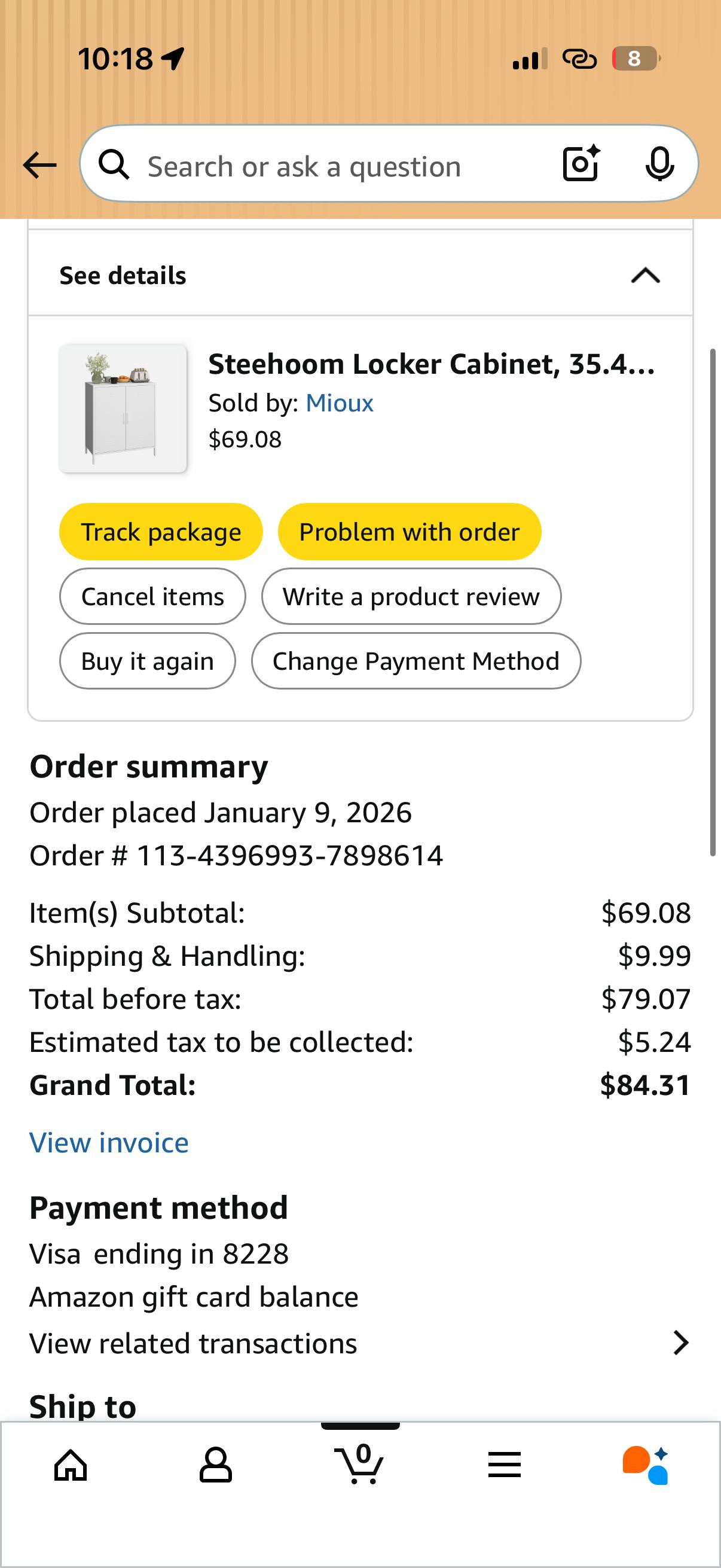
Task: Click Track package button
Action: (x=161, y=532)
